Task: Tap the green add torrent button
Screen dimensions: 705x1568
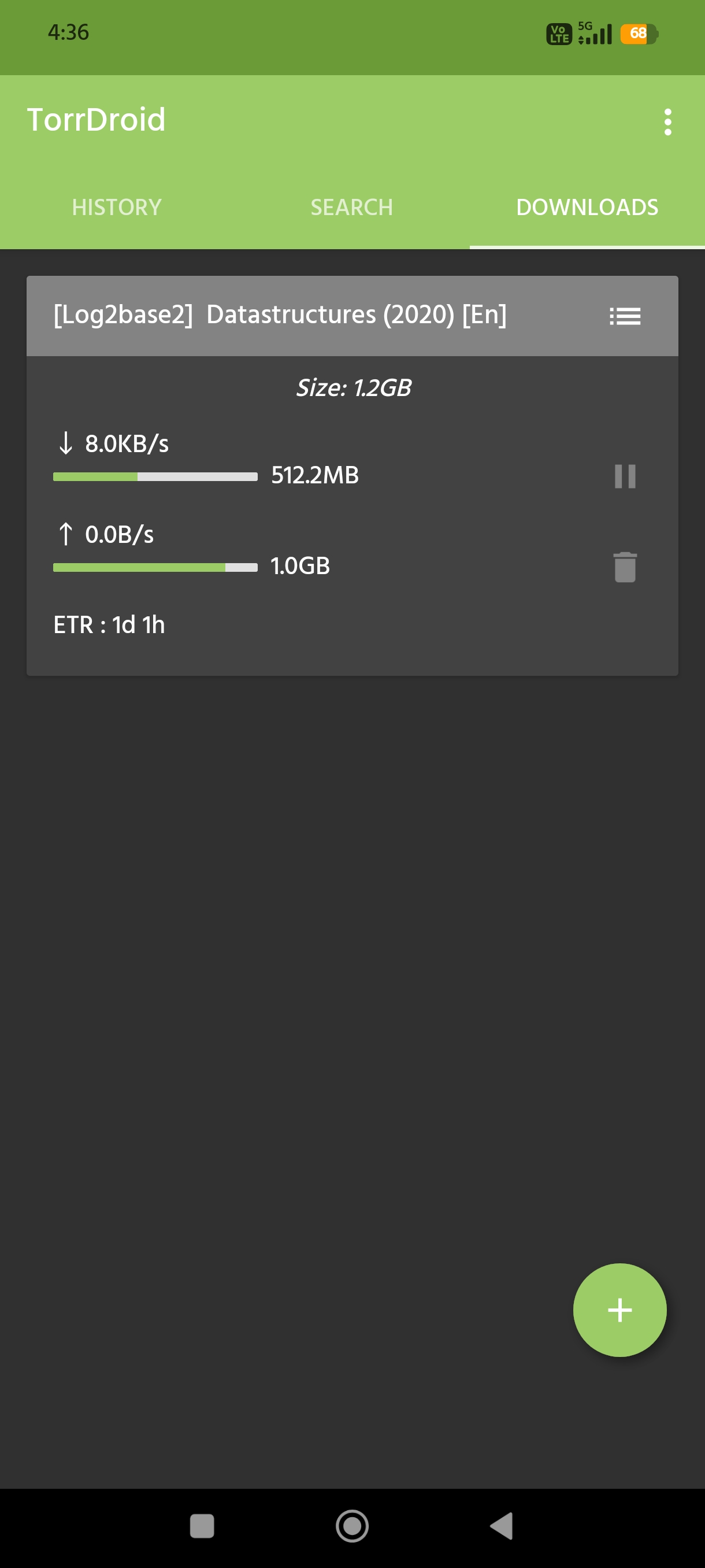Action: click(619, 1310)
